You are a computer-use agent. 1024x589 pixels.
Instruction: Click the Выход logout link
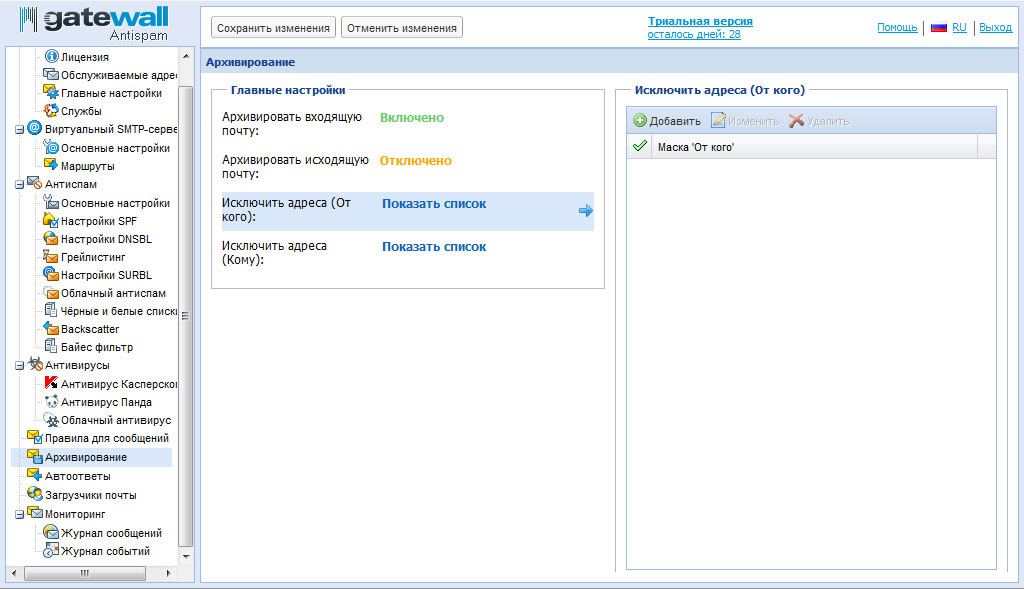(995, 27)
